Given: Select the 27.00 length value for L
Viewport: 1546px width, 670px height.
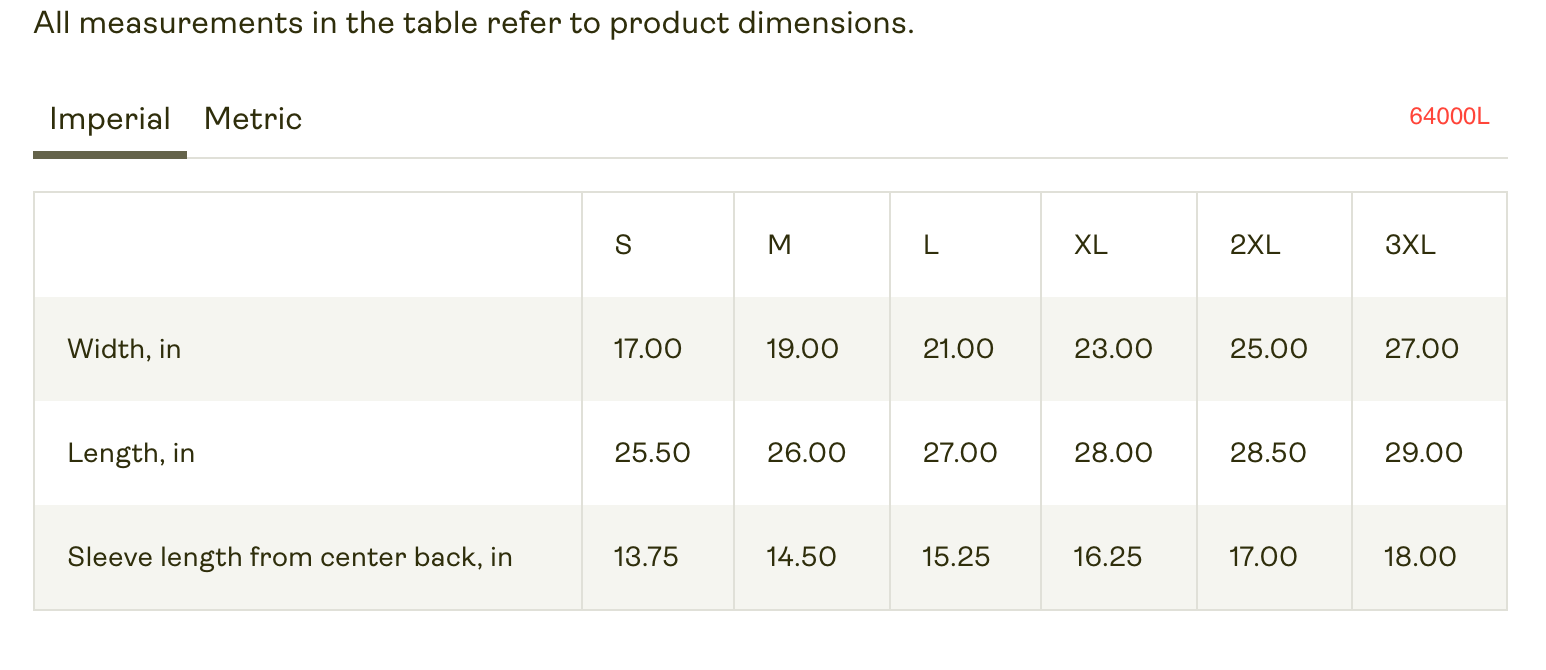Looking at the screenshot, I should point(960,453).
